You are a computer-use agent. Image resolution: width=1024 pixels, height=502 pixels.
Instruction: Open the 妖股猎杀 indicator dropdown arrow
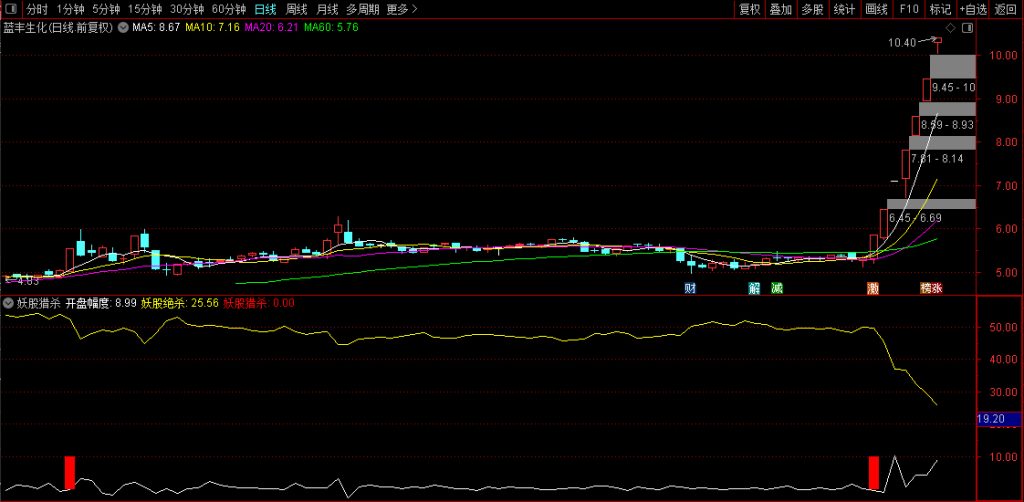point(9,301)
